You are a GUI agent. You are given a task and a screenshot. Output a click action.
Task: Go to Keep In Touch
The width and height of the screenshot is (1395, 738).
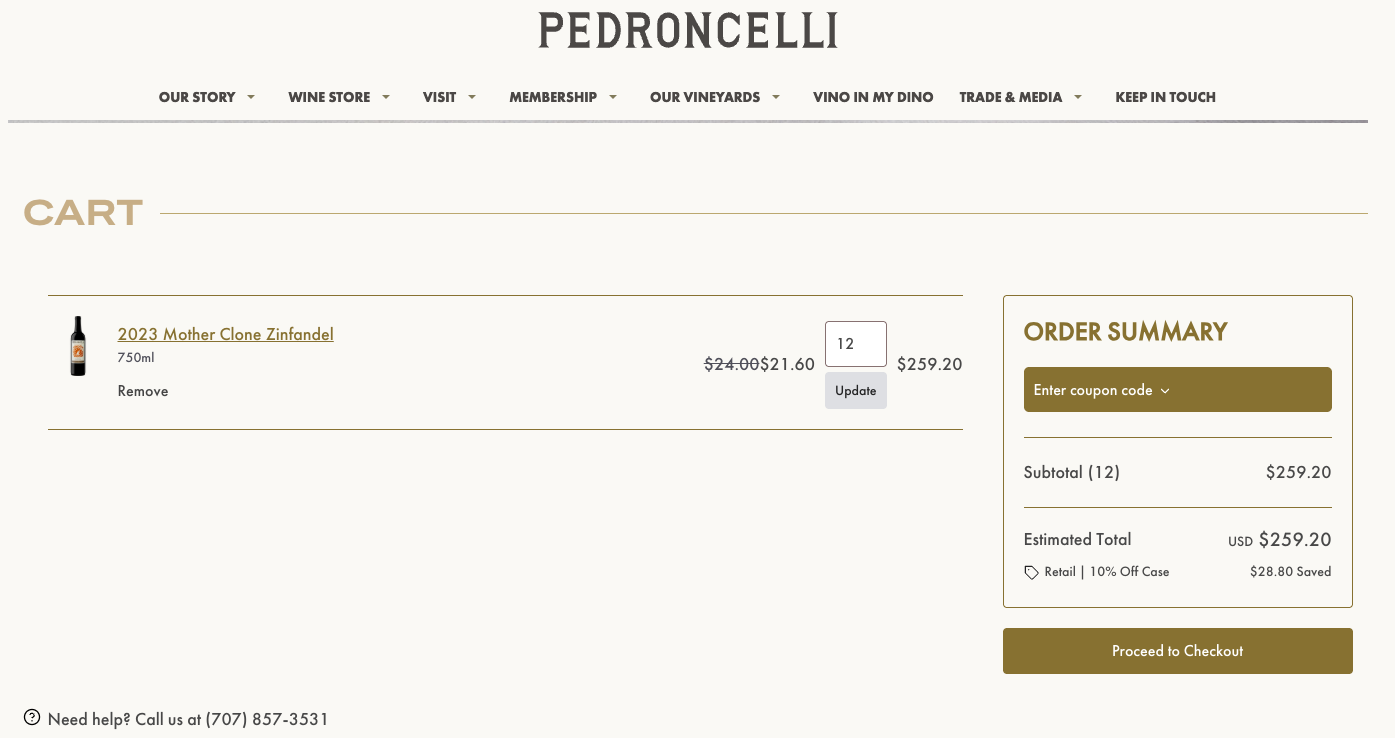click(1165, 97)
